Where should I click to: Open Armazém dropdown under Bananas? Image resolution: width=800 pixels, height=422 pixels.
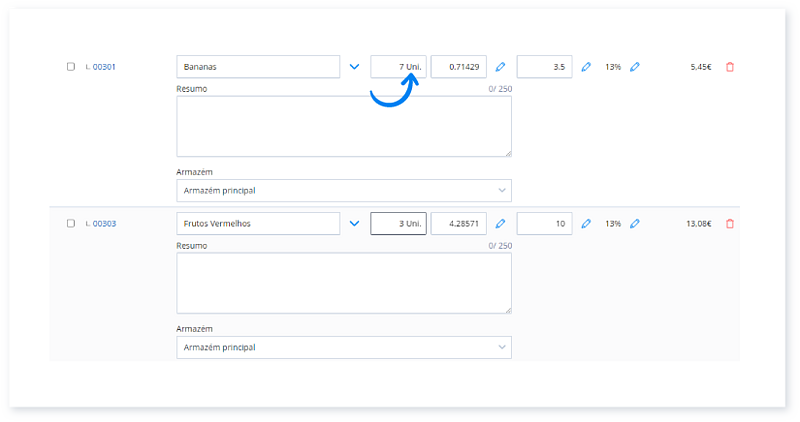coord(343,190)
